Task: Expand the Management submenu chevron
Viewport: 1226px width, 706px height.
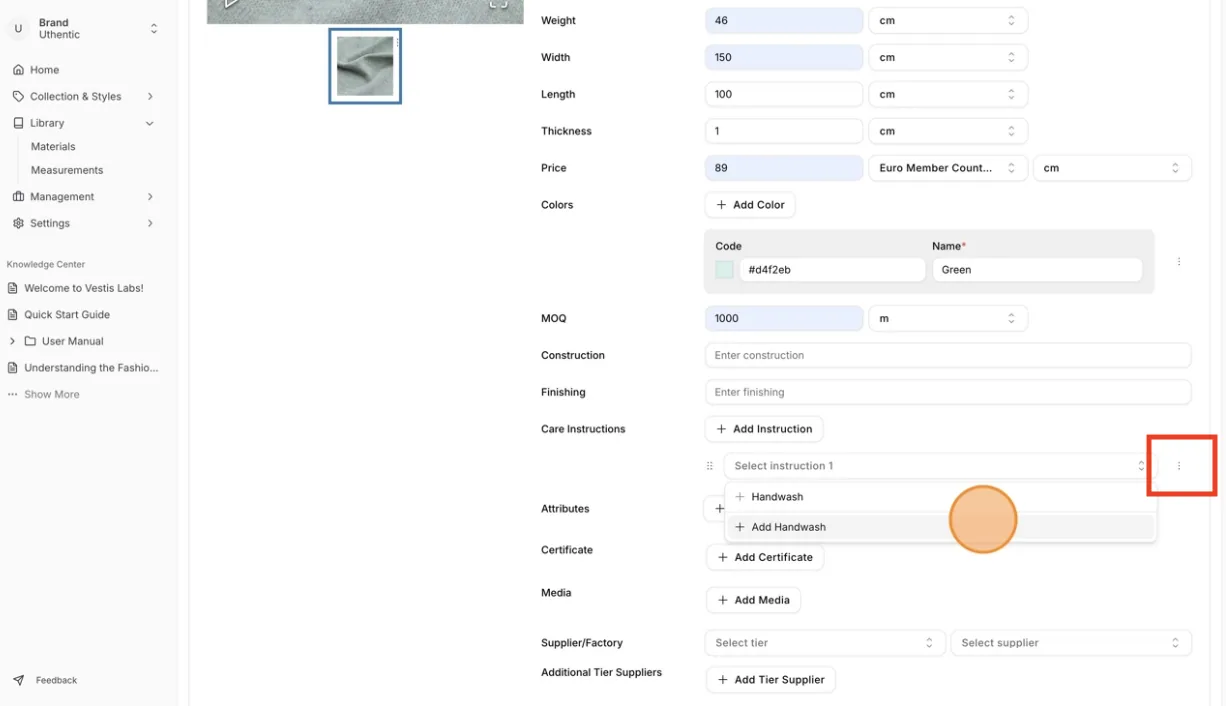Action: [x=150, y=197]
